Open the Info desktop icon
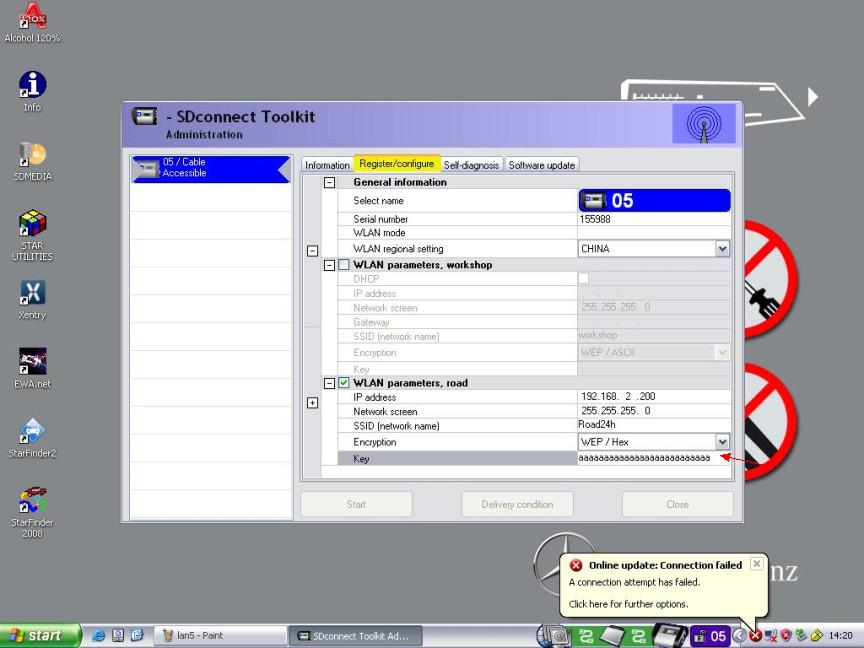This screenshot has height=648, width=864. pos(32,91)
